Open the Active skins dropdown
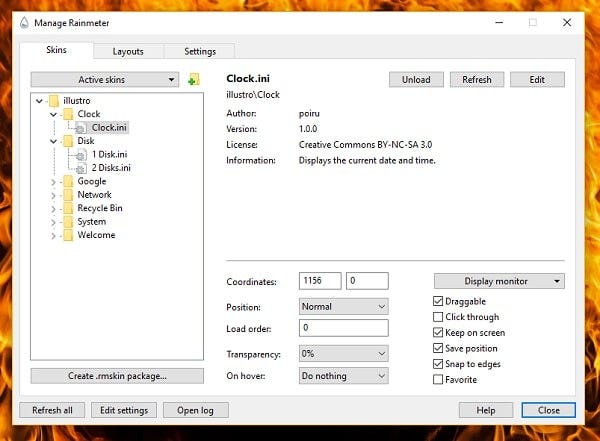The height and width of the screenshot is (441, 600). point(104,80)
